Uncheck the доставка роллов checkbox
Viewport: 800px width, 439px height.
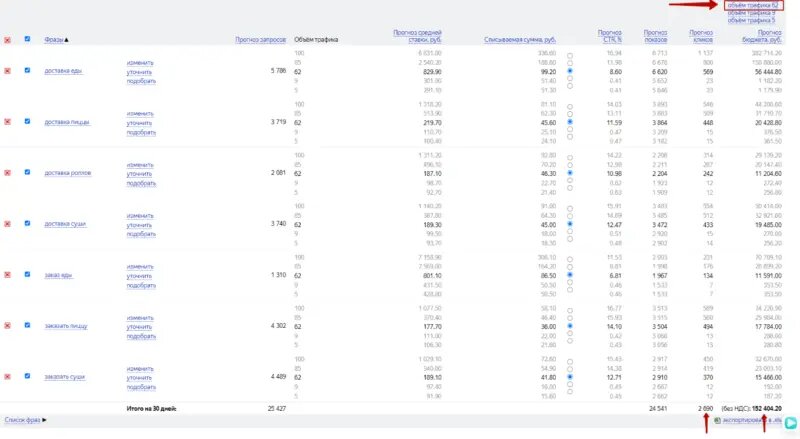tap(27, 173)
